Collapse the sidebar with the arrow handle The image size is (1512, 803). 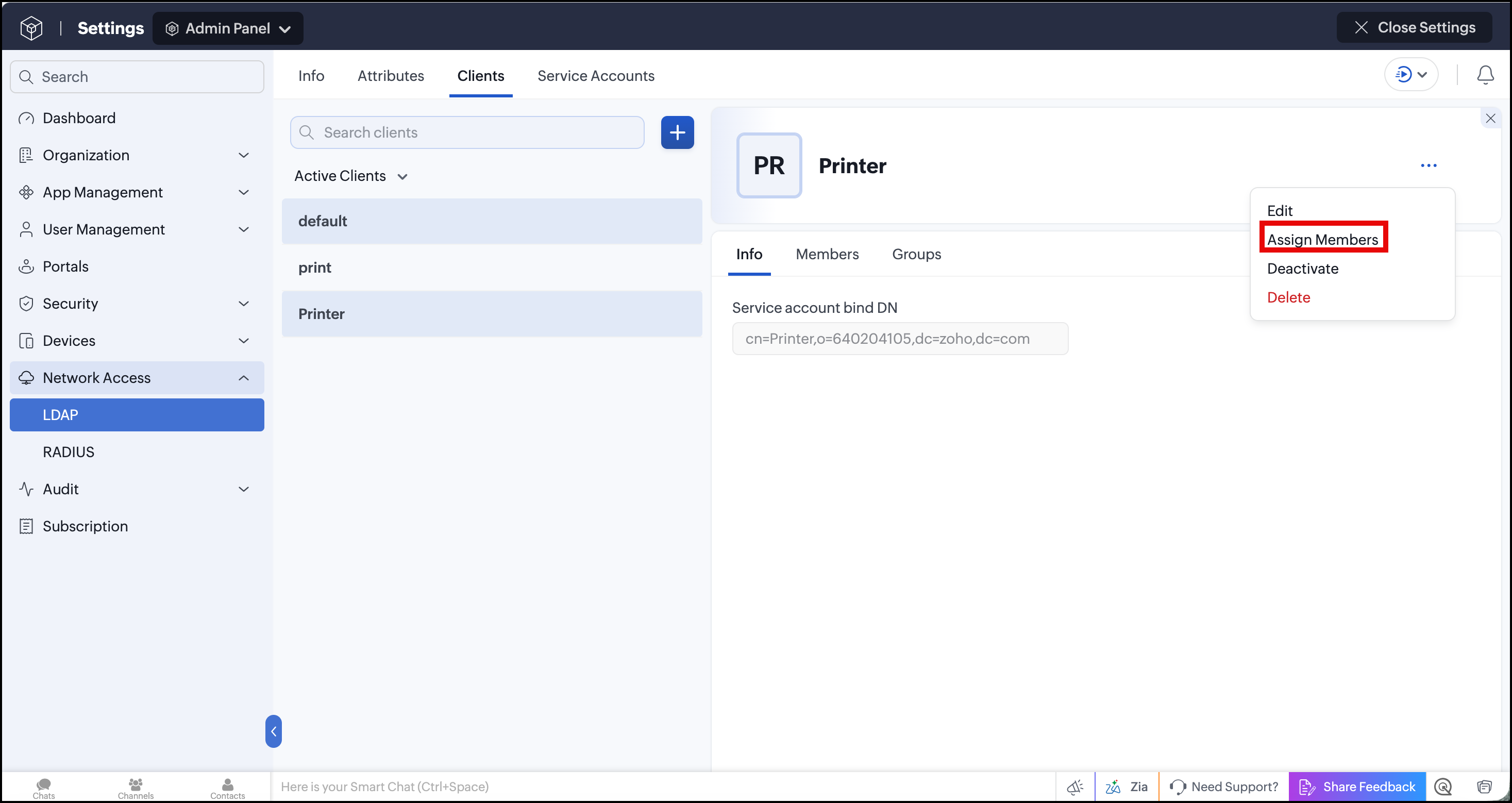click(274, 731)
